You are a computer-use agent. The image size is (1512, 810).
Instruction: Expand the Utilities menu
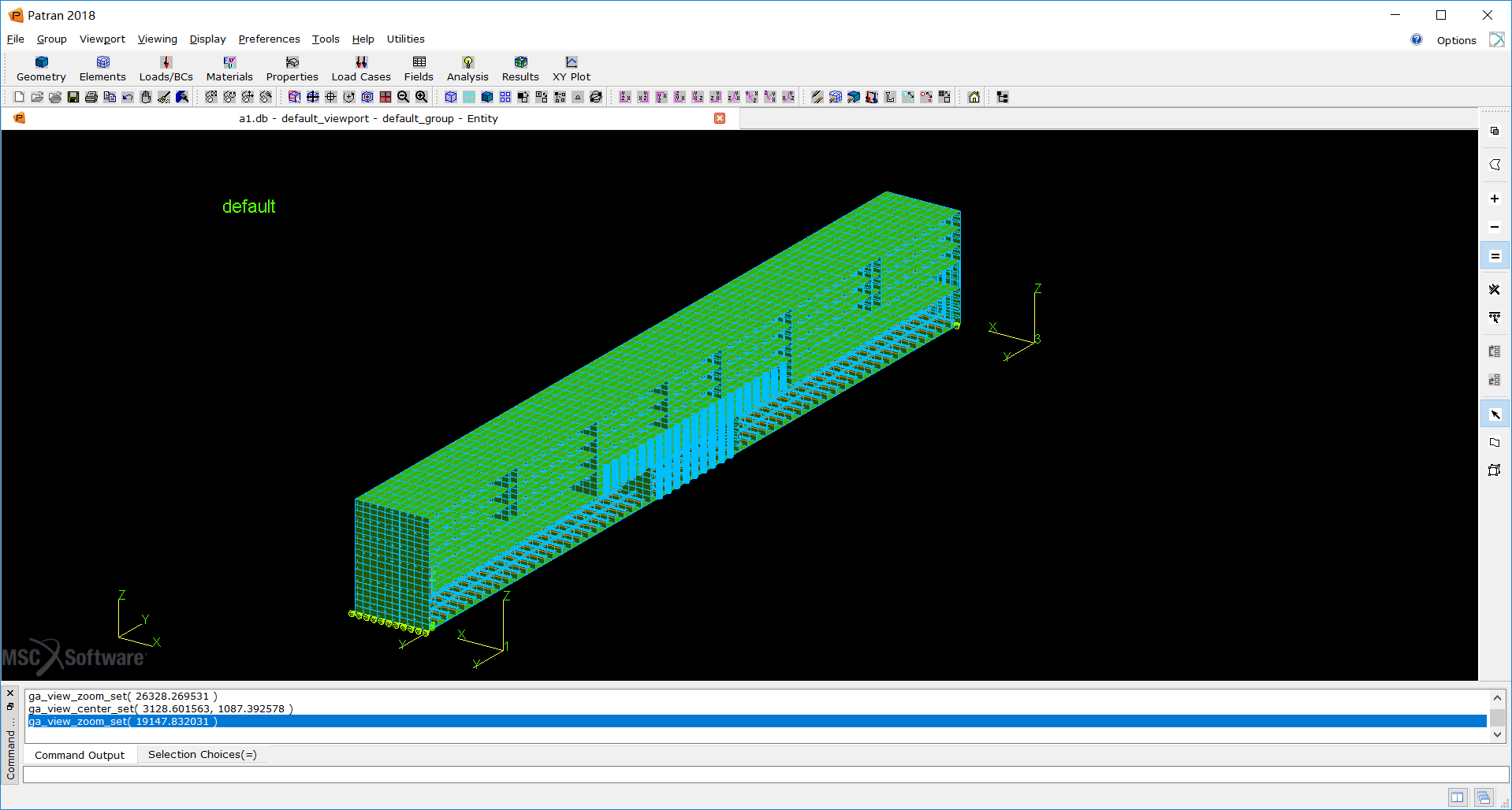point(405,39)
